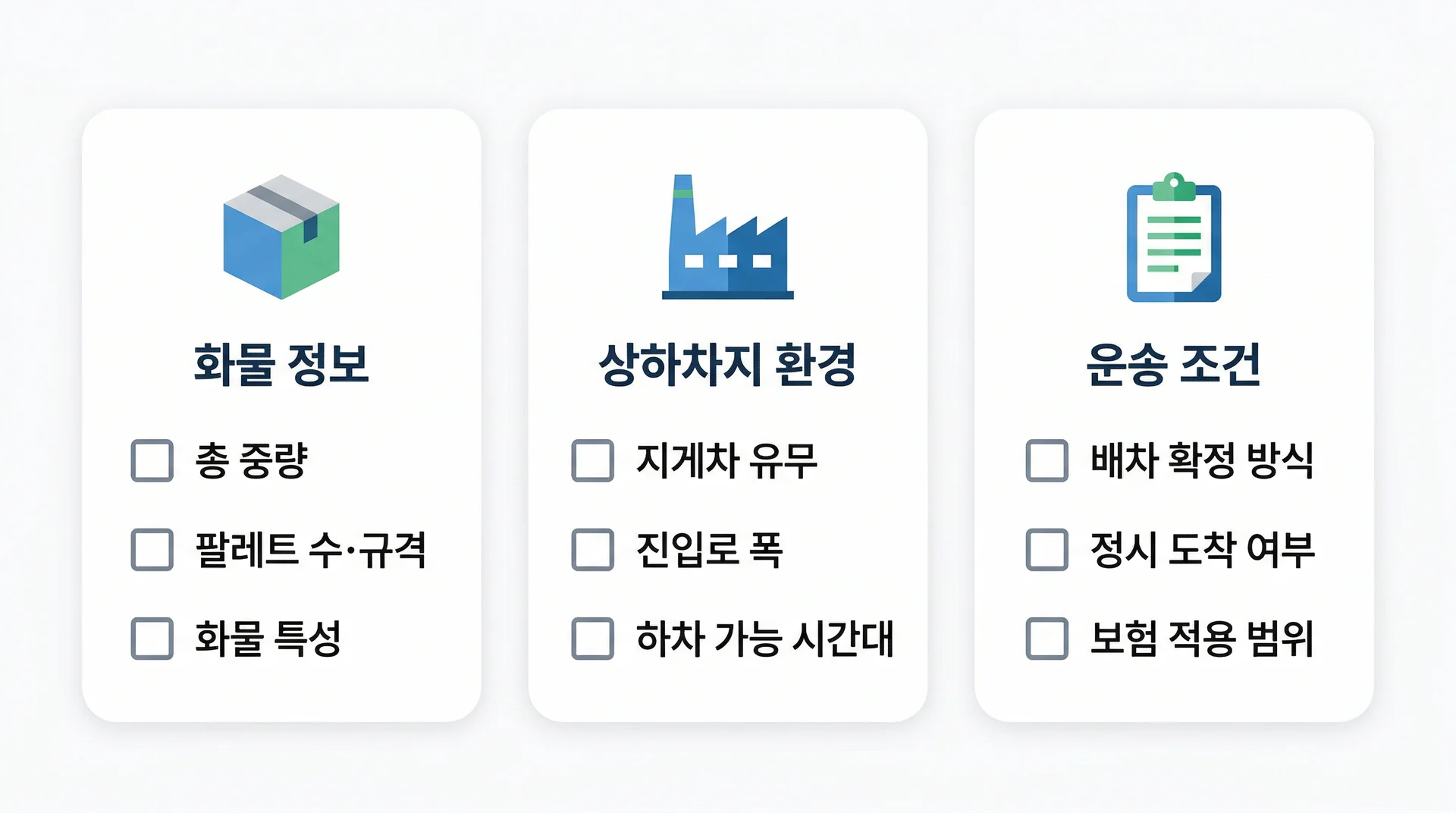Check the 총 중량 checkbox
Image resolution: width=1456 pixels, height=813 pixels.
152,460
